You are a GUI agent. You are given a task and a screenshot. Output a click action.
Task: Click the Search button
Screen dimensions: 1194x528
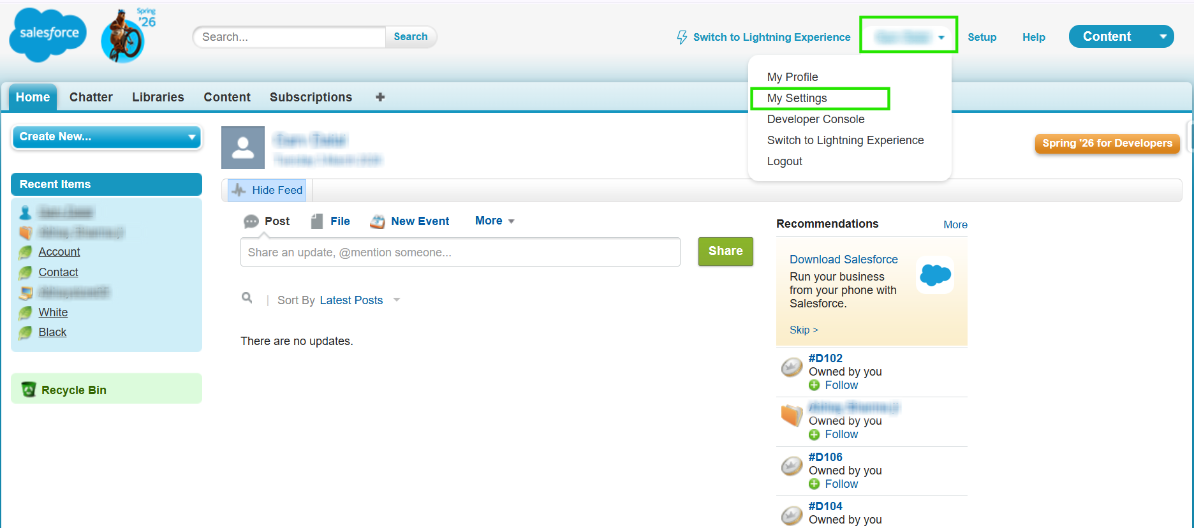tap(410, 37)
